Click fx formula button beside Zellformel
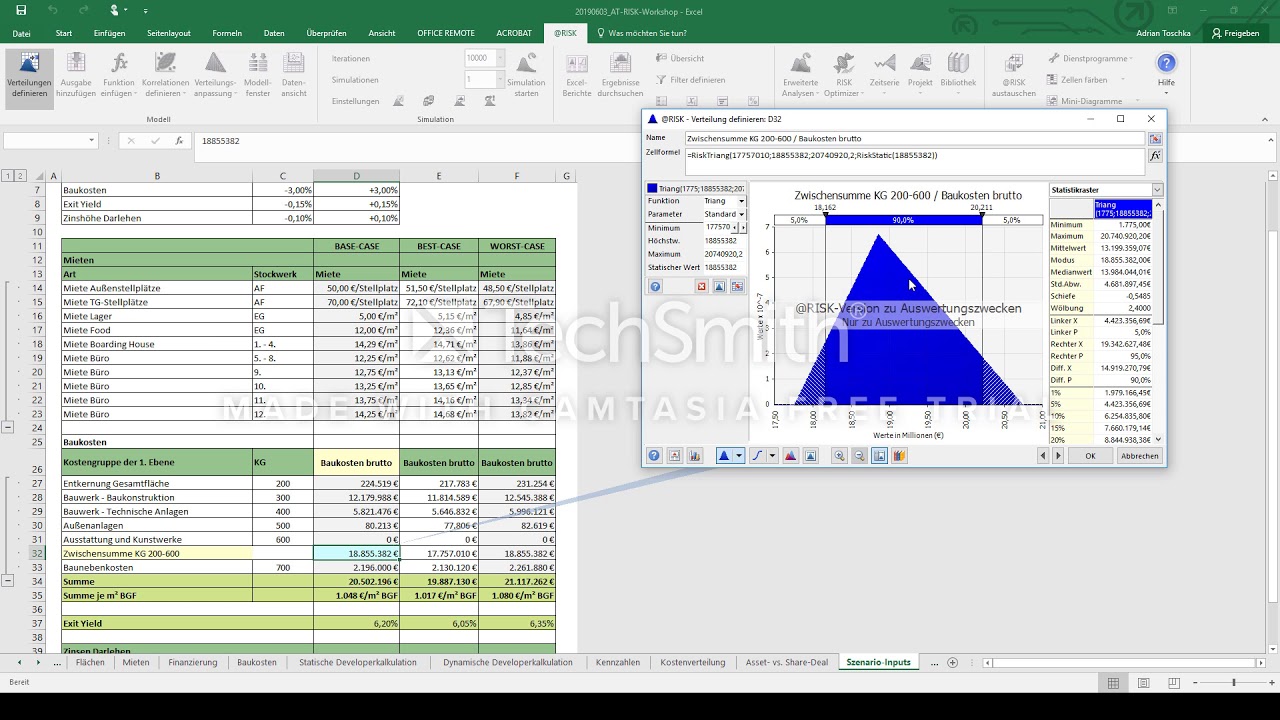Viewport: 1280px width, 720px height. pos(1155,156)
